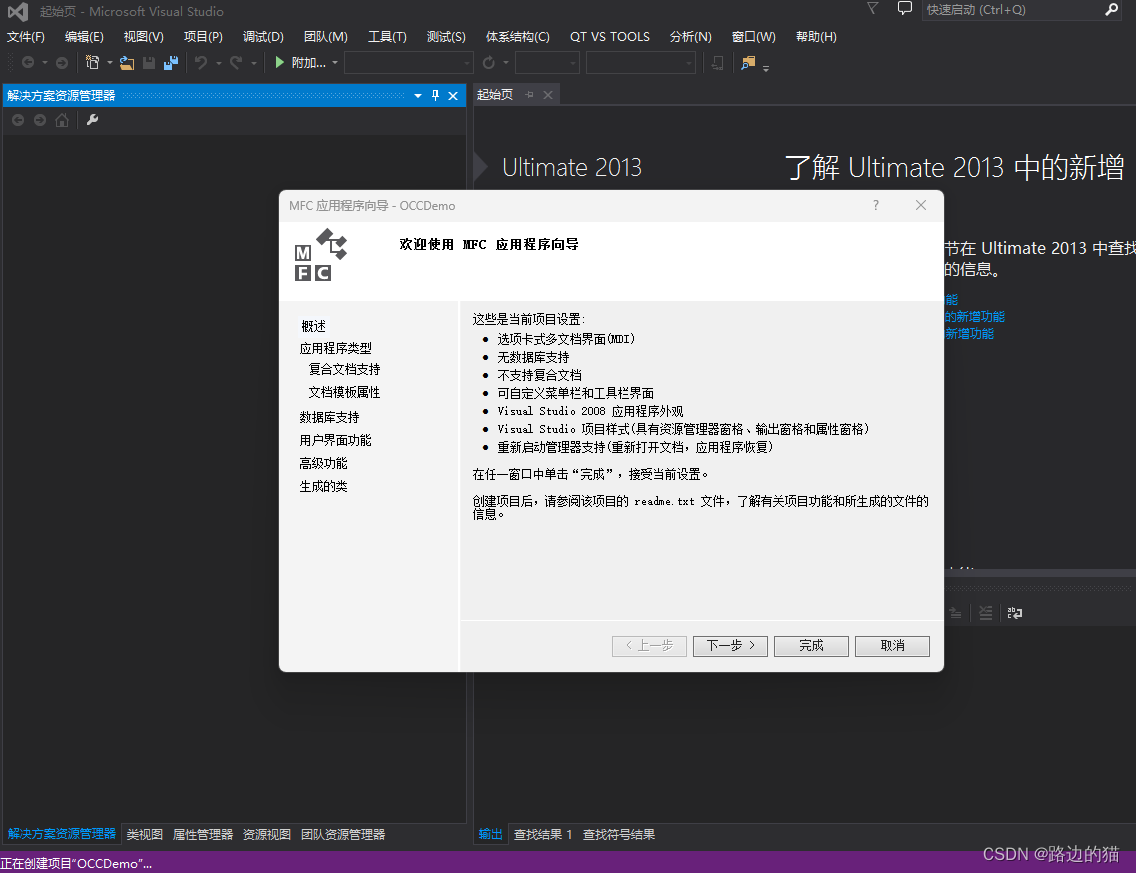Click the toolbar overflow options arrow
This screenshot has width=1136, height=873.
coord(766,68)
